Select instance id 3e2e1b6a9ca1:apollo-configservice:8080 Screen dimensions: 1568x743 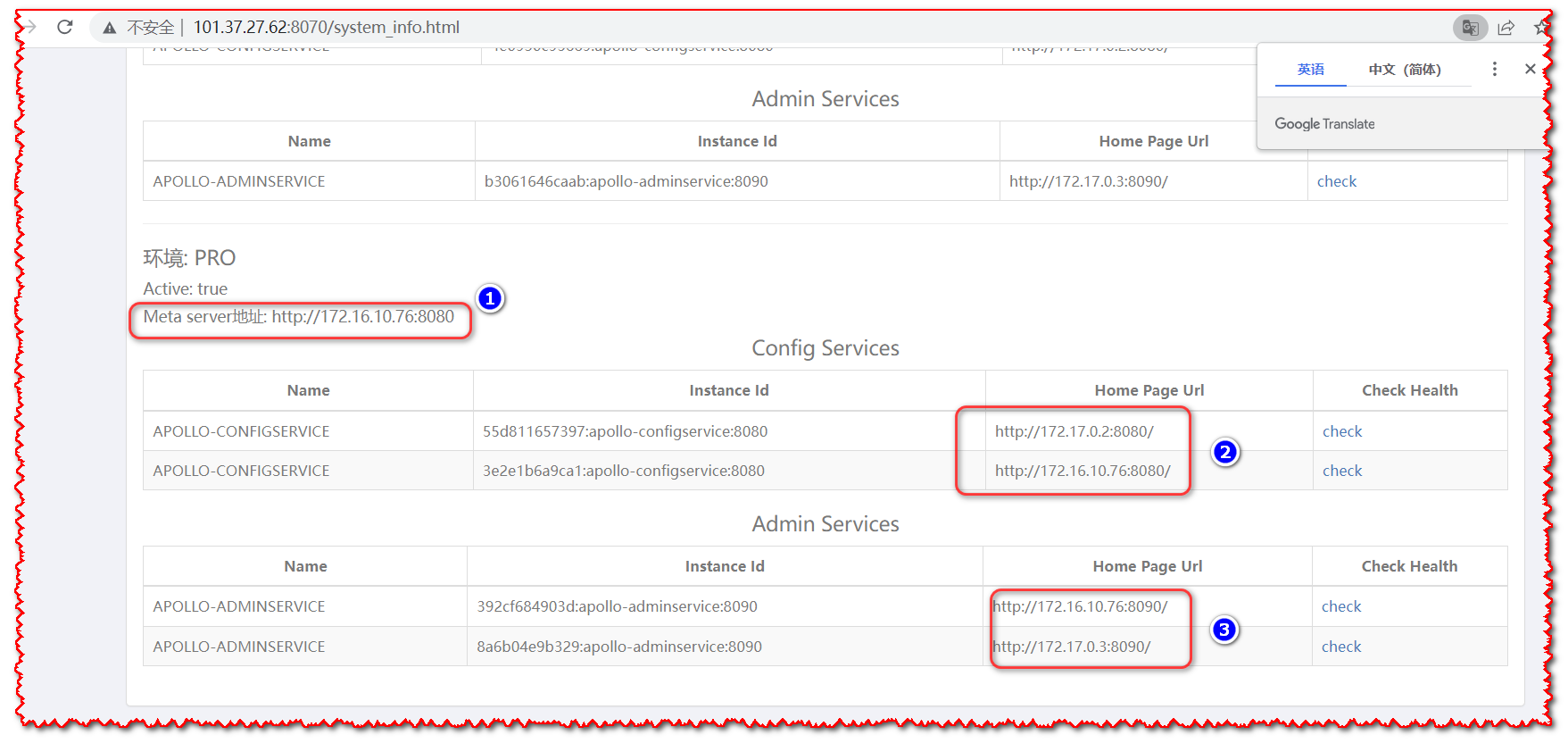click(x=624, y=471)
